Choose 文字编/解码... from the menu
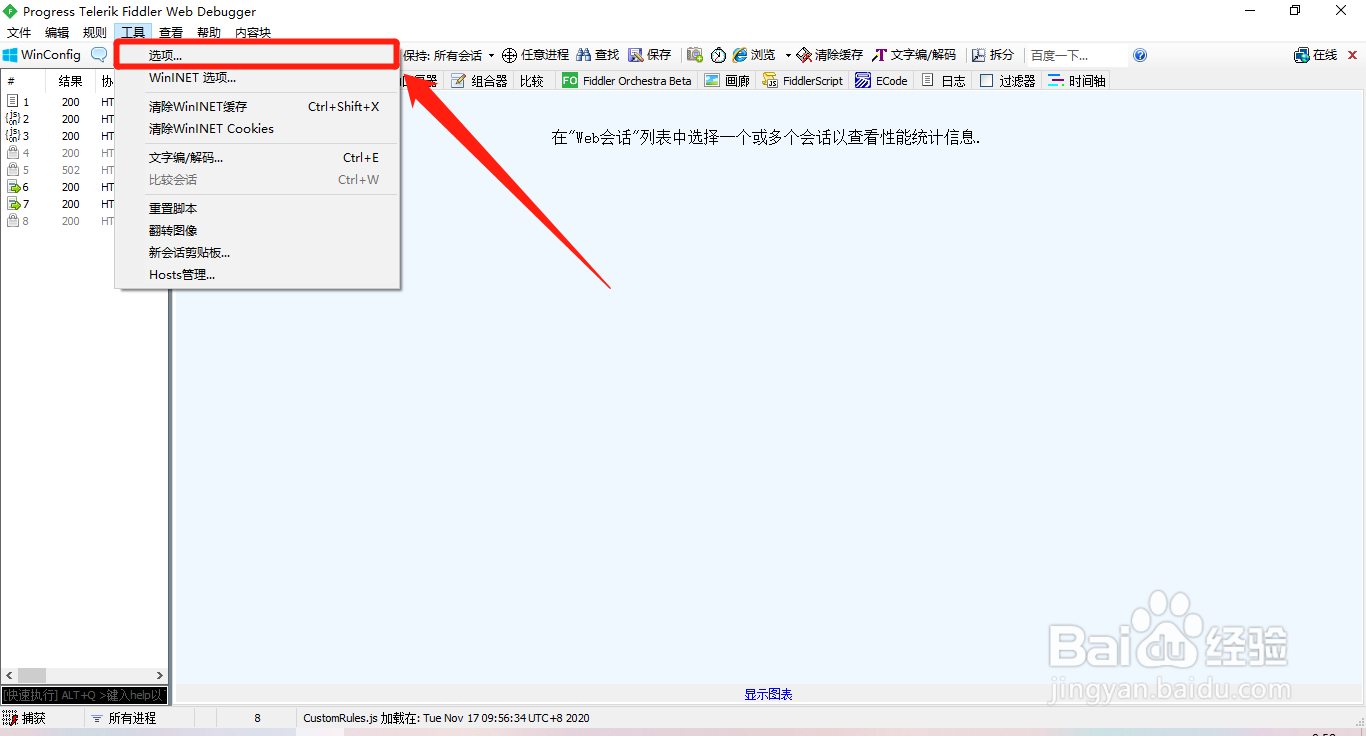The width and height of the screenshot is (1366, 736). pyautogui.click(x=258, y=157)
